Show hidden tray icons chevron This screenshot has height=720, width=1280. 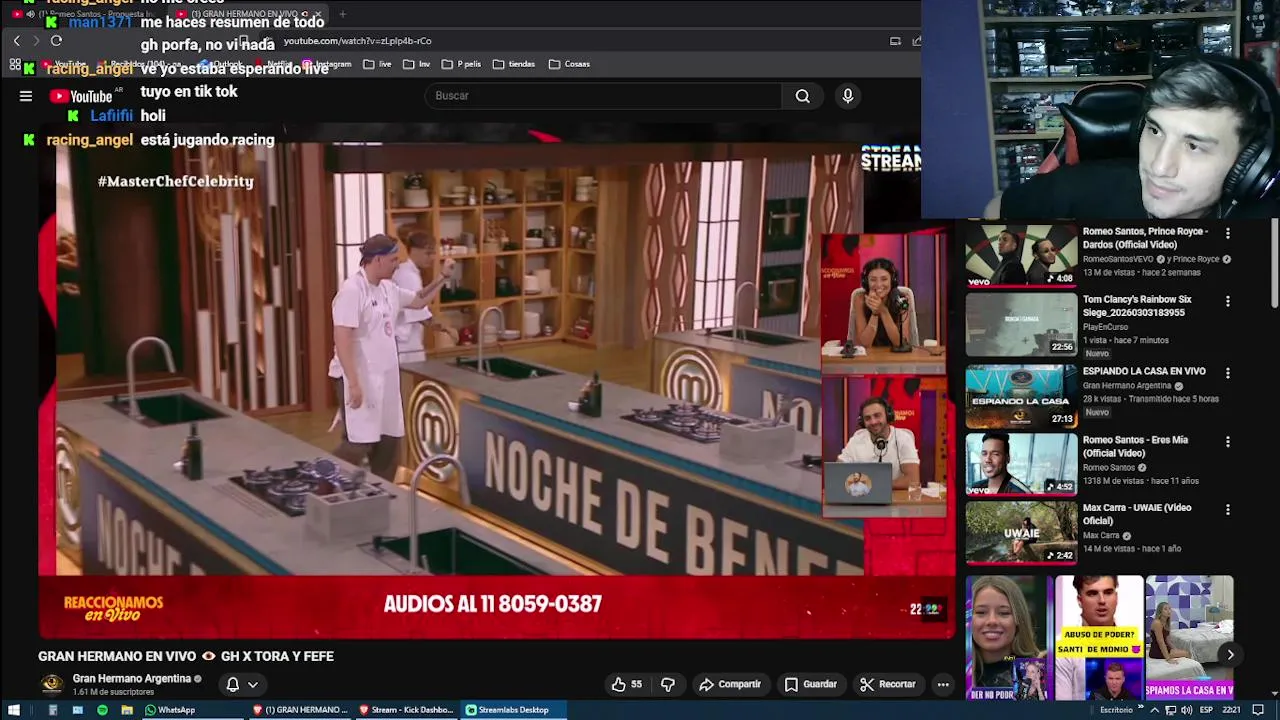tap(1154, 710)
